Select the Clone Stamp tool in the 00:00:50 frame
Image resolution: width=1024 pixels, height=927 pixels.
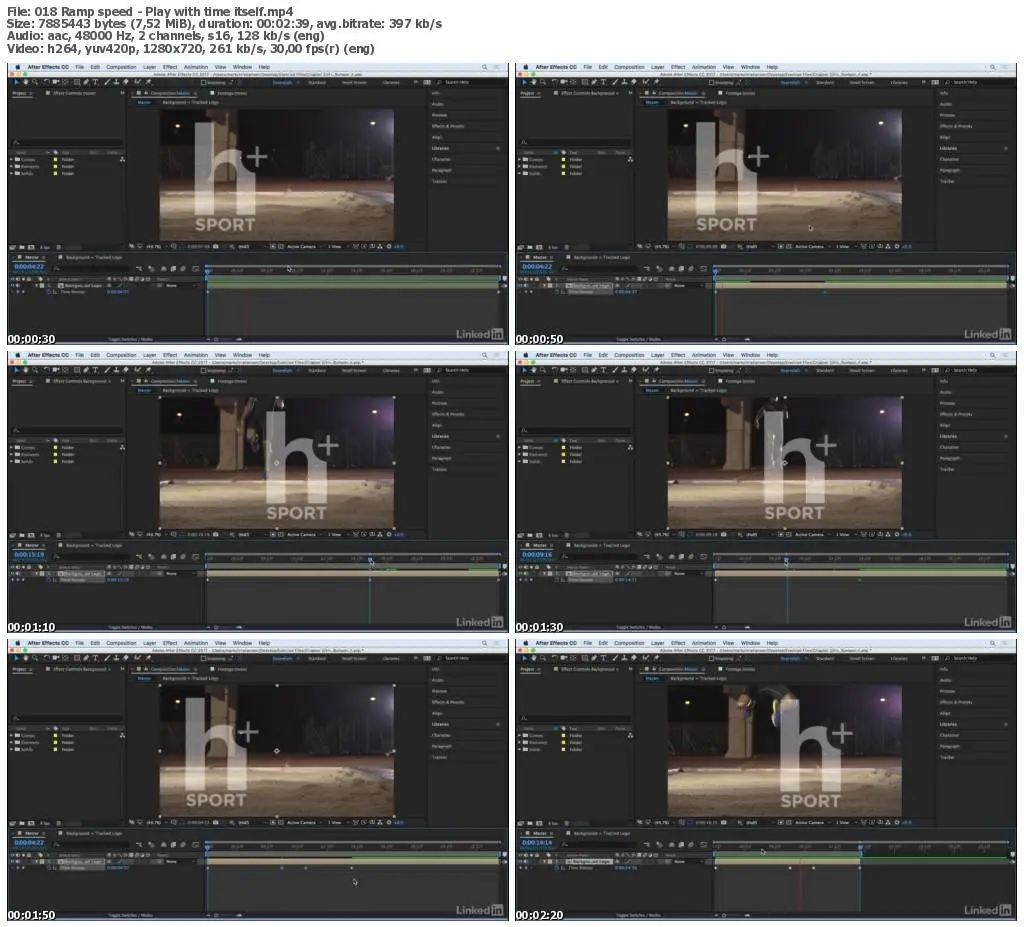[x=624, y=82]
